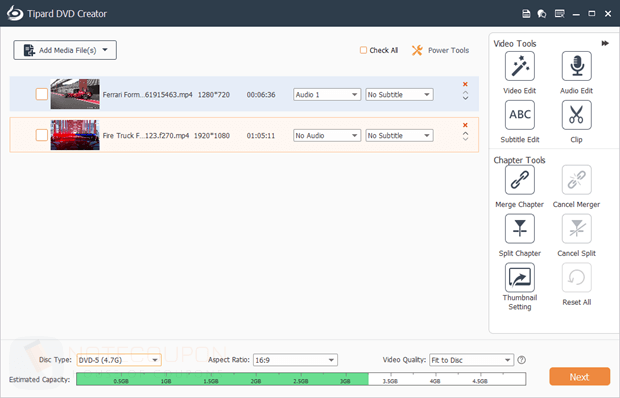Select the Ferrari Form..61915463.mp4 filename

(x=147, y=95)
